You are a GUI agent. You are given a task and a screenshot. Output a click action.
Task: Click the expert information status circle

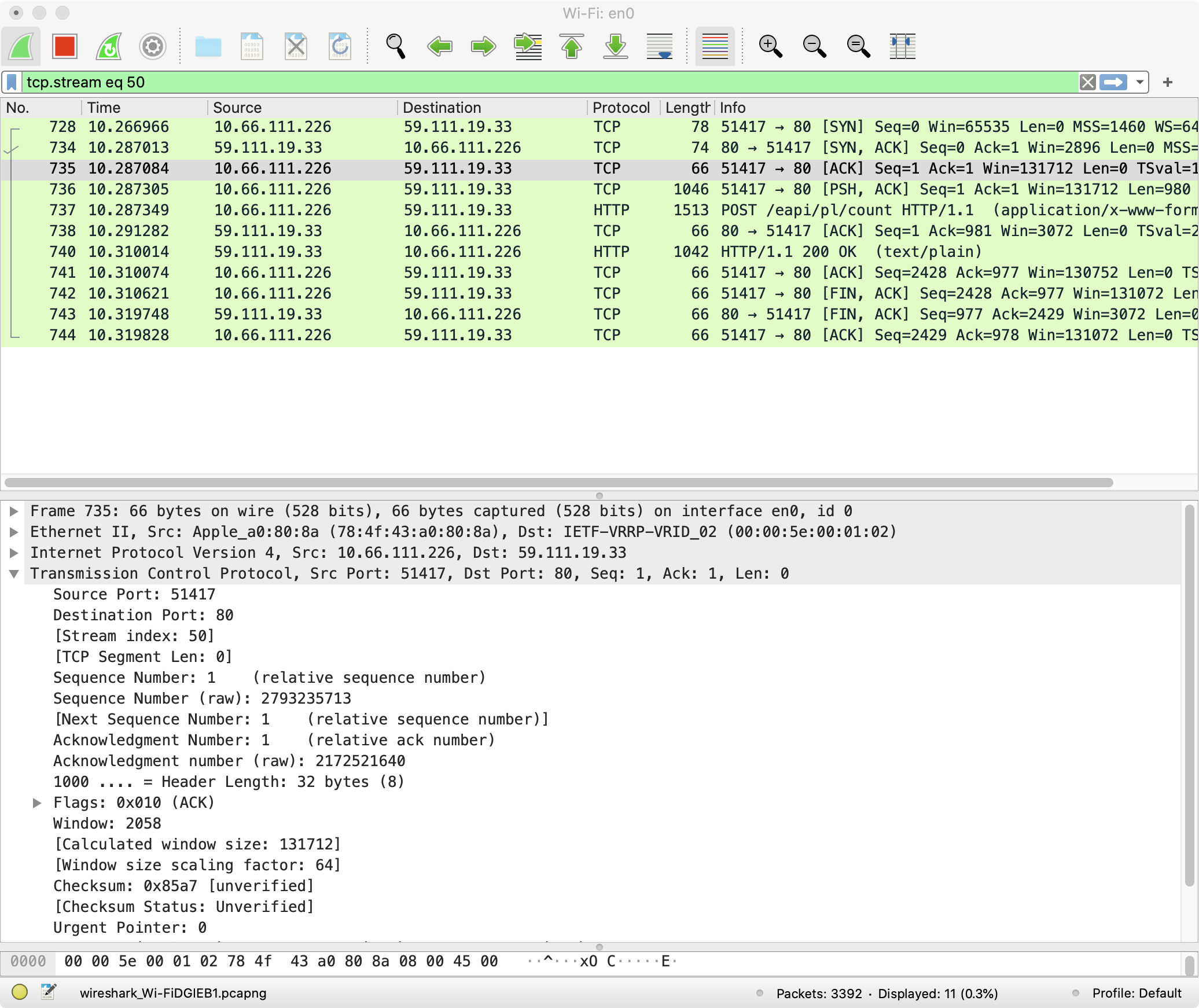[20, 992]
